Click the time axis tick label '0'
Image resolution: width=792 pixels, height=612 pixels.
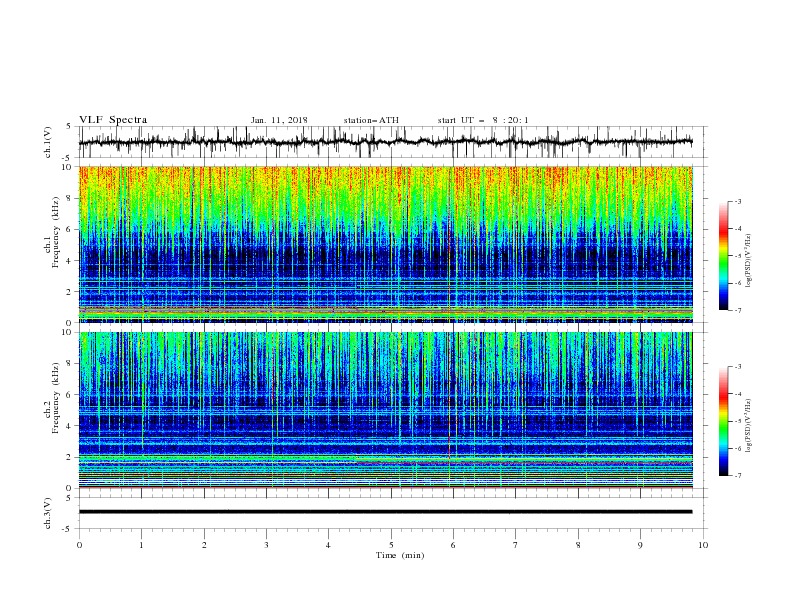(79, 545)
